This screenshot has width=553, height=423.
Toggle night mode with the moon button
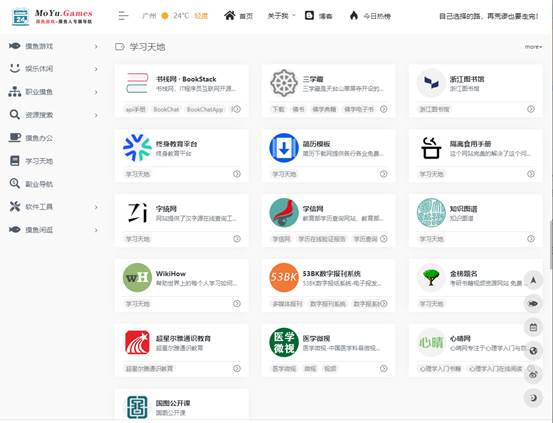[533, 398]
